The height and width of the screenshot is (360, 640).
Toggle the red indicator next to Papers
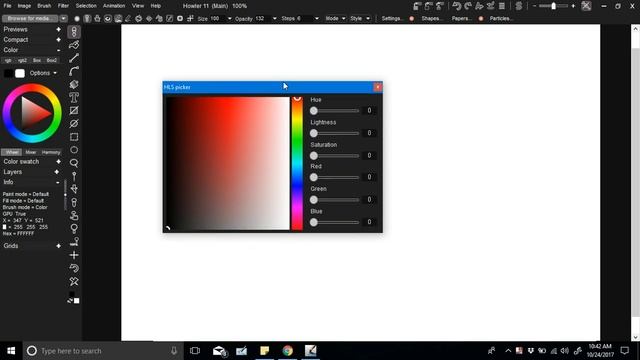click(x=481, y=18)
